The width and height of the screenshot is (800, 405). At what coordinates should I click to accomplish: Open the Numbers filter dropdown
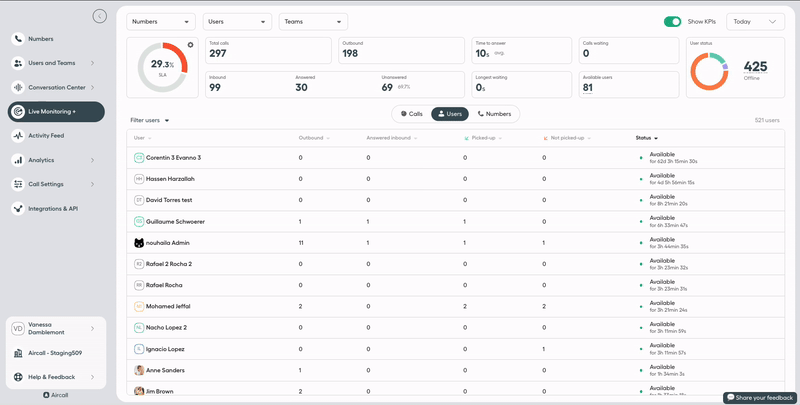[161, 21]
